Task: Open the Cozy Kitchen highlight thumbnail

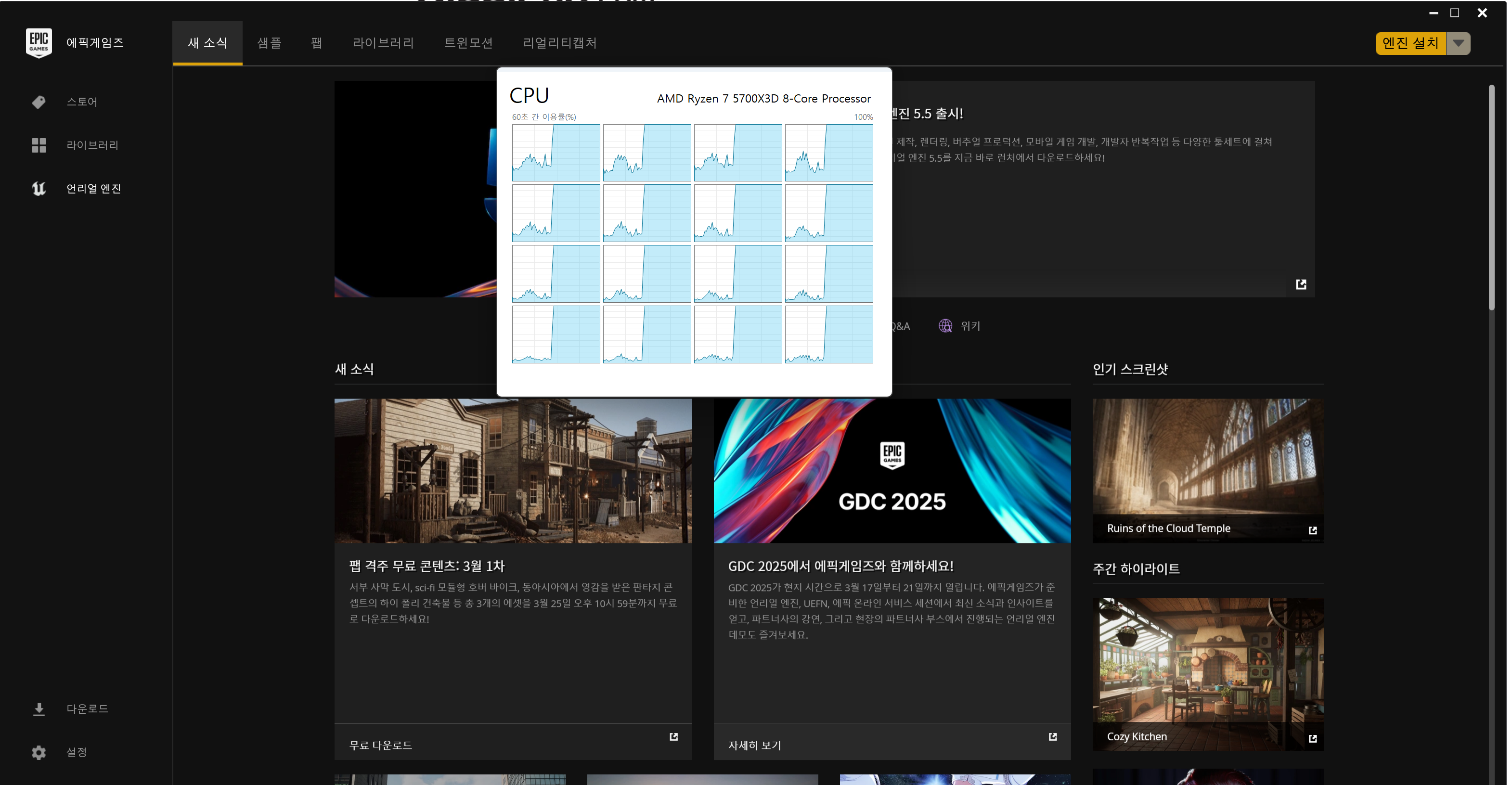Action: [x=1207, y=673]
